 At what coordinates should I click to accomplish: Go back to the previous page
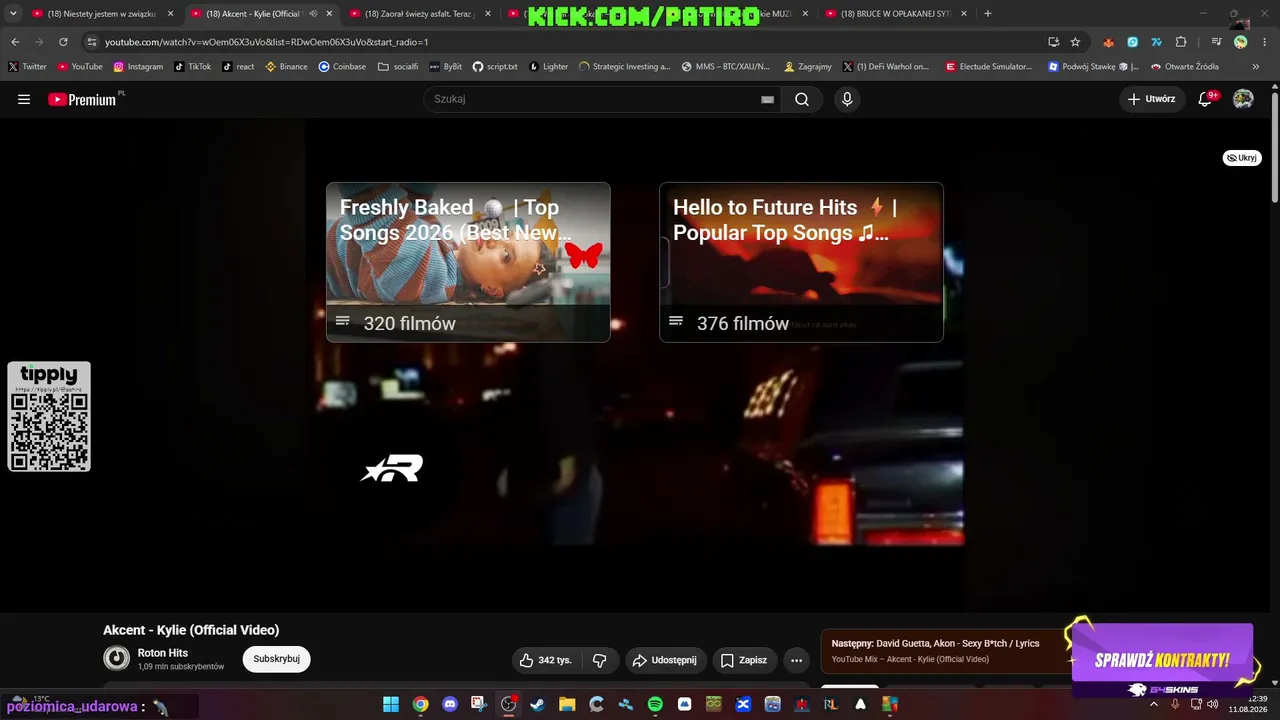15,42
